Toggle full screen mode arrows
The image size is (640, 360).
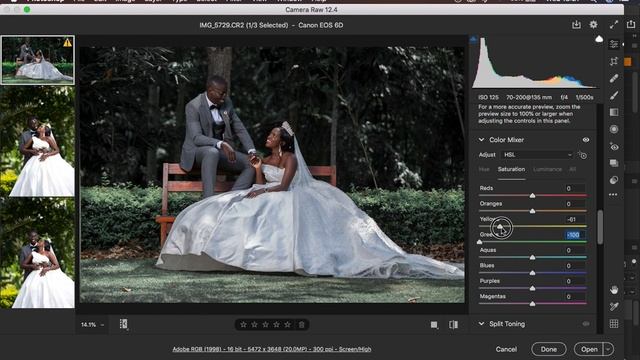pos(614,25)
